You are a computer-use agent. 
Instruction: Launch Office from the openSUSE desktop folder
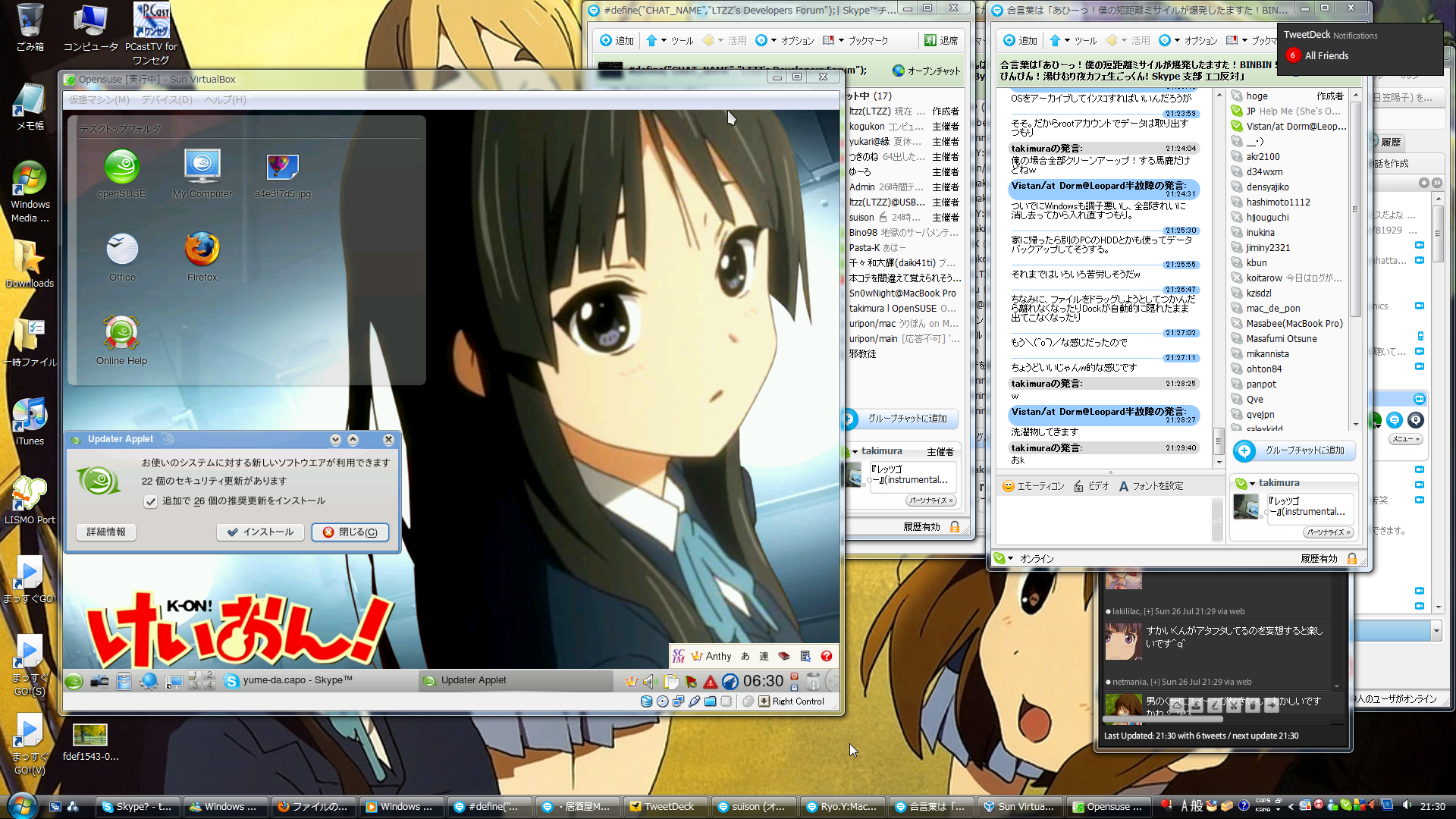[122, 258]
